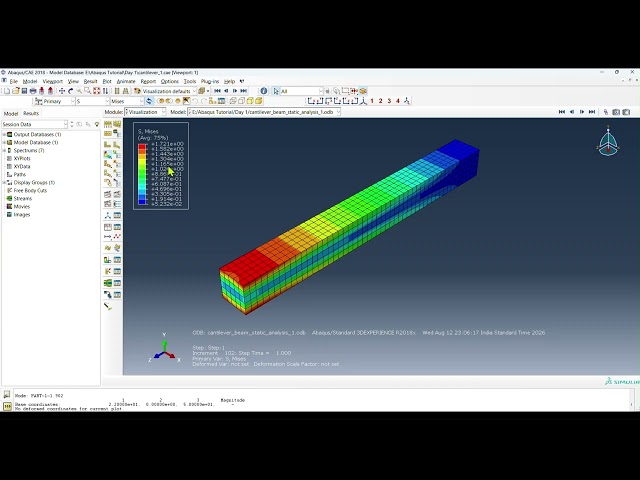
Task: Click the View Cut activation toolbox icon
Action: [108, 260]
